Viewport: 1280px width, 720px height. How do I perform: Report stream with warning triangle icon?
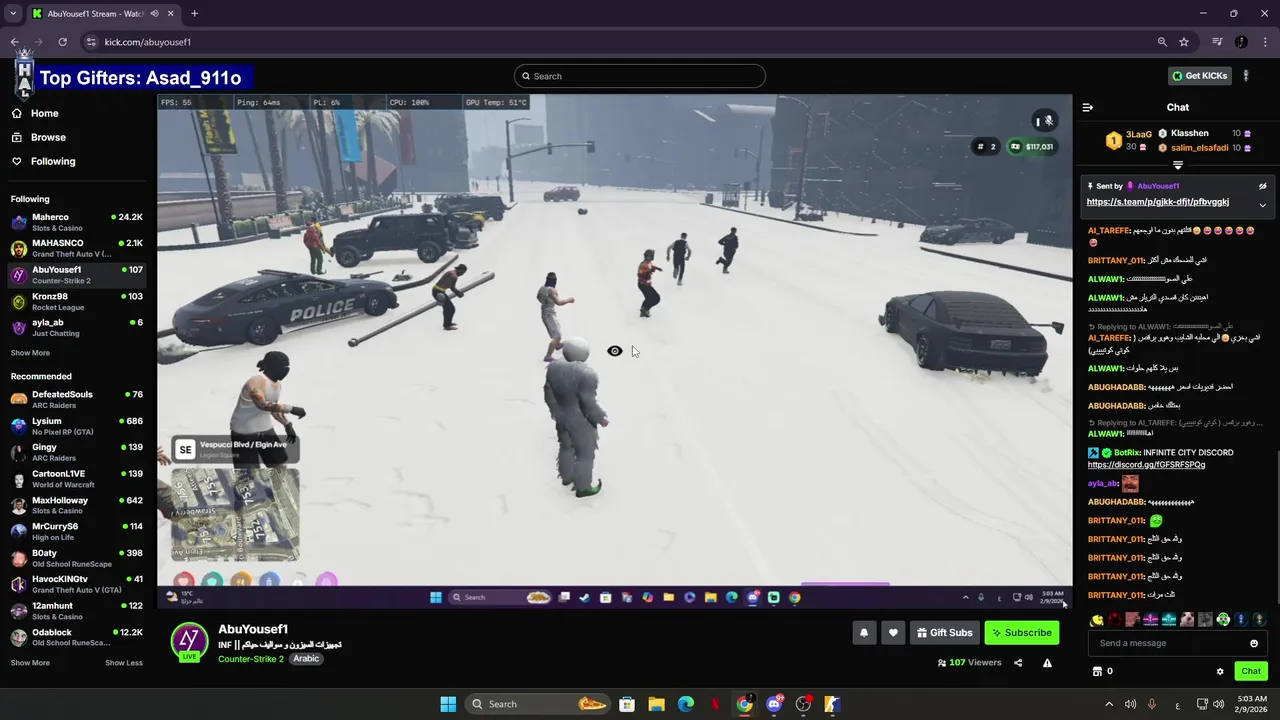[1047, 663]
